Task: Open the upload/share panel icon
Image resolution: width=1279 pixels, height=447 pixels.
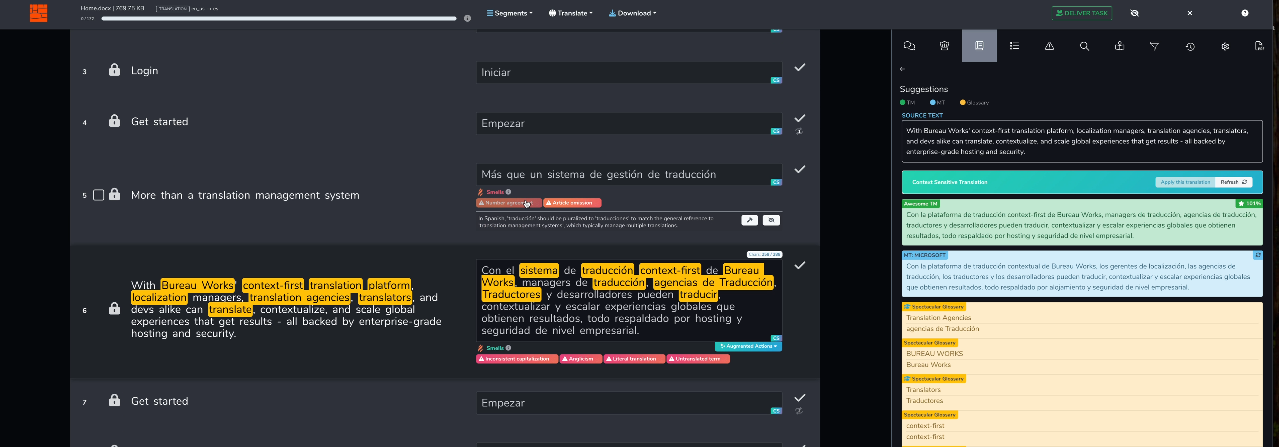Action: click(1119, 46)
